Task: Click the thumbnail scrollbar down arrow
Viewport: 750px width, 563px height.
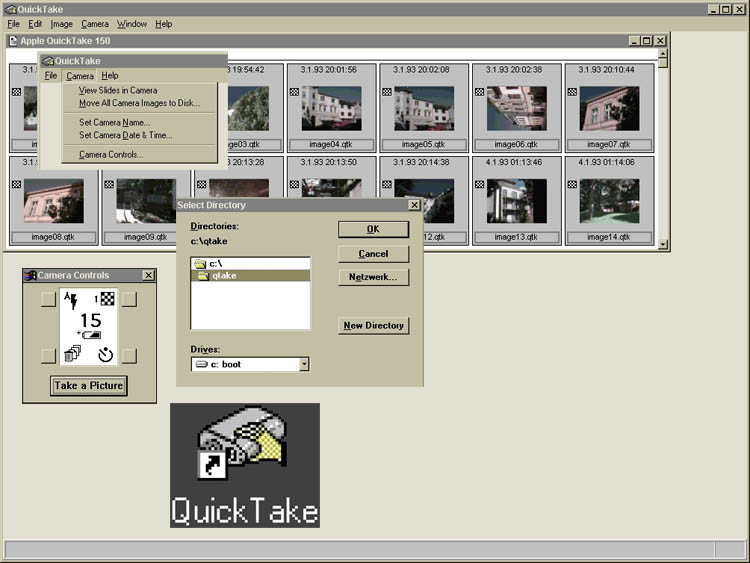Action: [663, 244]
